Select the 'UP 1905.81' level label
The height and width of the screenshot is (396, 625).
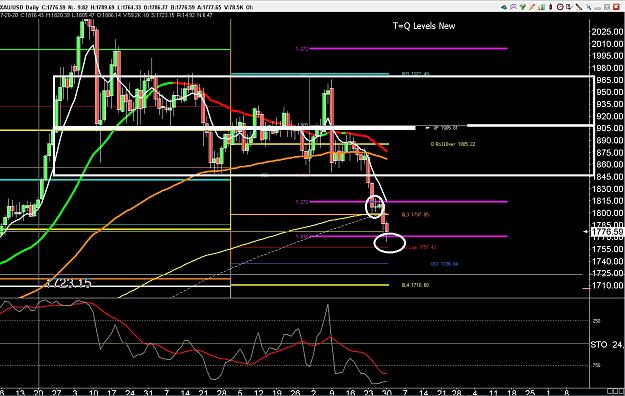click(445, 128)
